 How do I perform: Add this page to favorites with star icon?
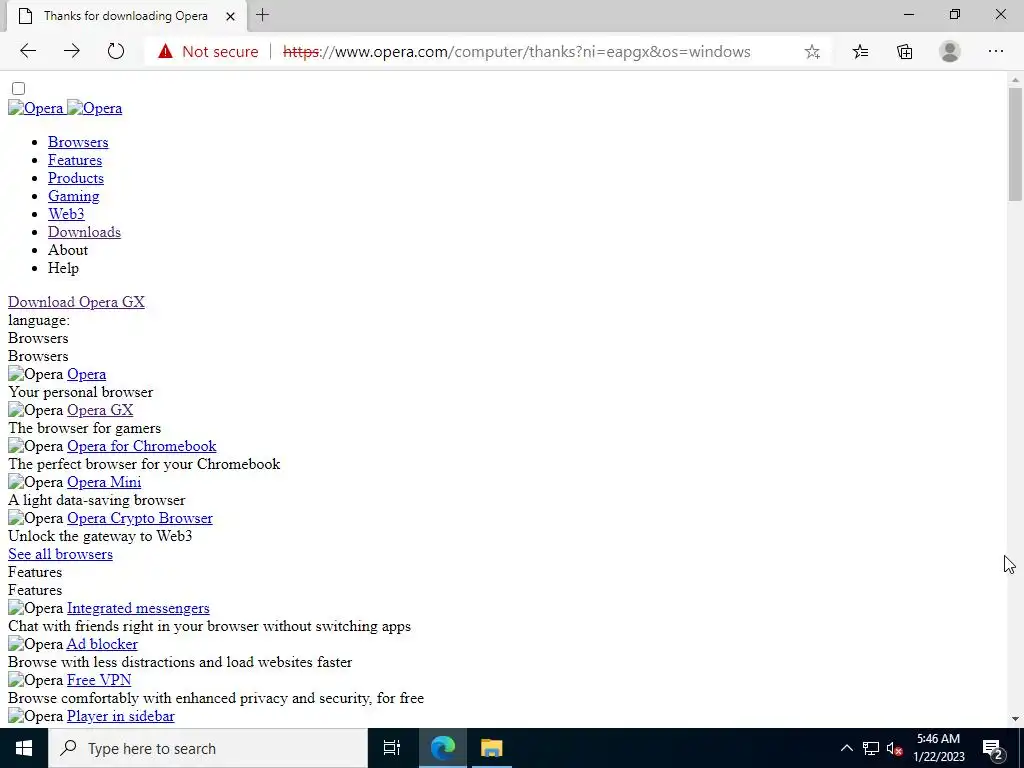click(x=812, y=52)
